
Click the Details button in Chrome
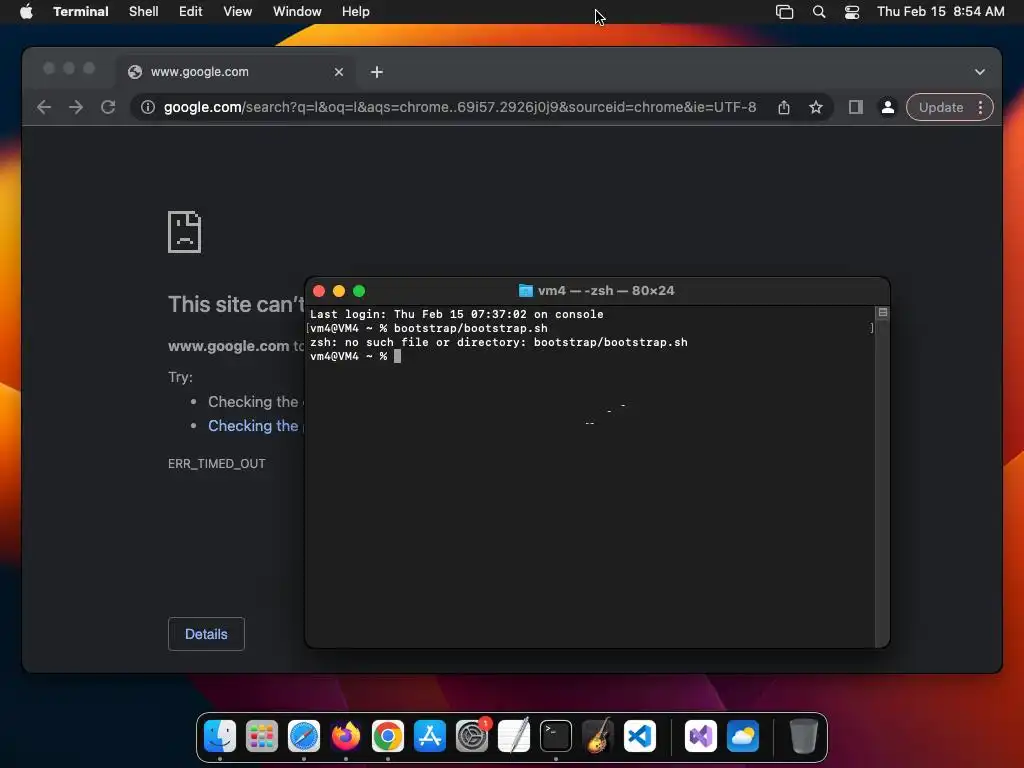click(x=206, y=634)
